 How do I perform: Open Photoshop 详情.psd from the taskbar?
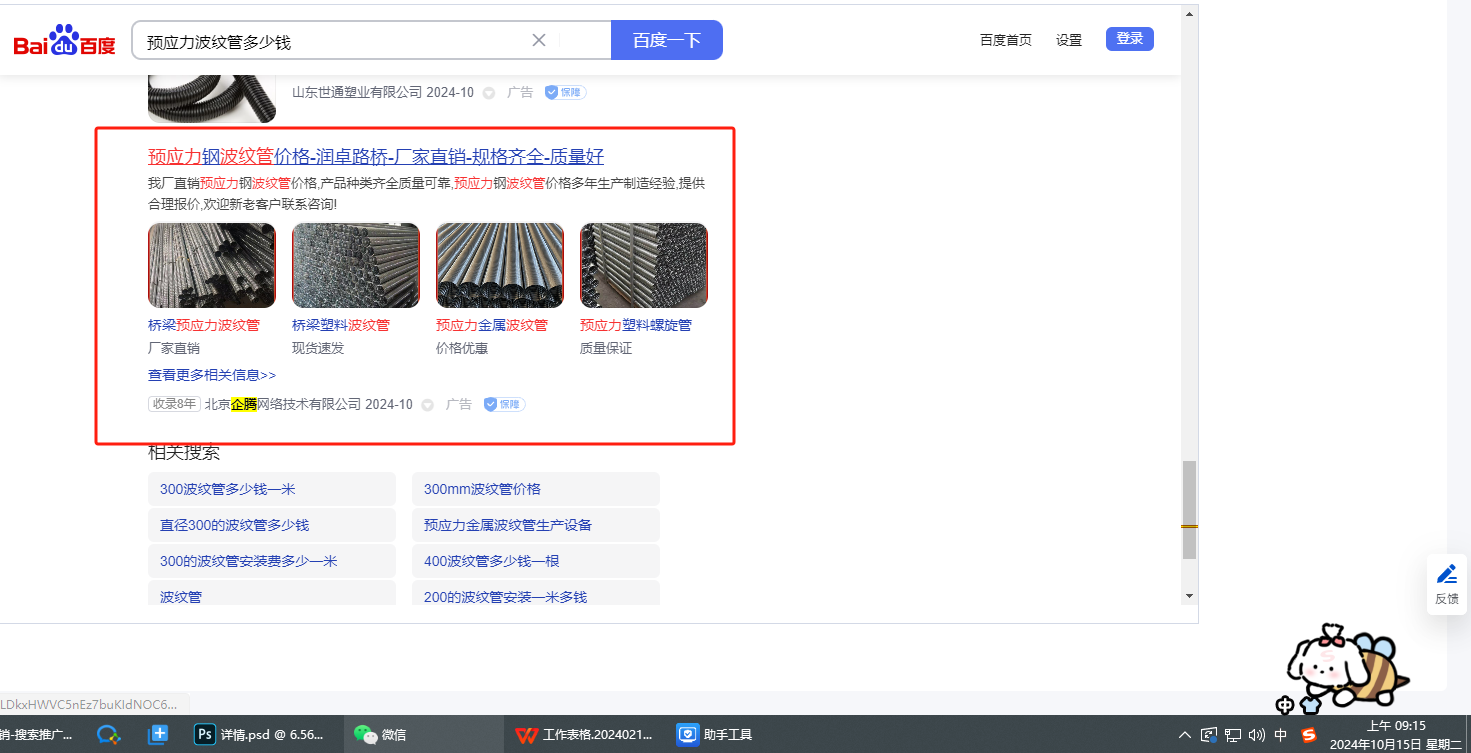(x=260, y=735)
